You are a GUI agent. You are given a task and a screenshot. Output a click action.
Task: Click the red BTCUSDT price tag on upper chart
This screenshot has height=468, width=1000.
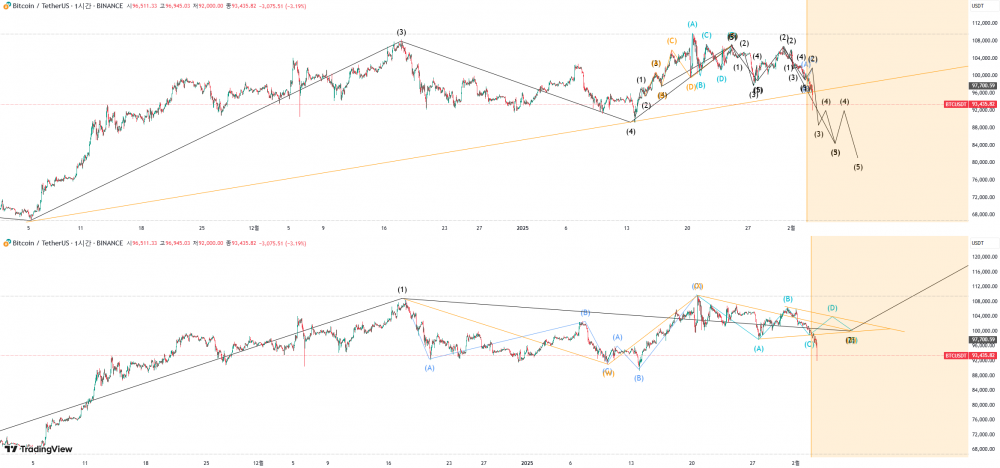(x=956, y=104)
